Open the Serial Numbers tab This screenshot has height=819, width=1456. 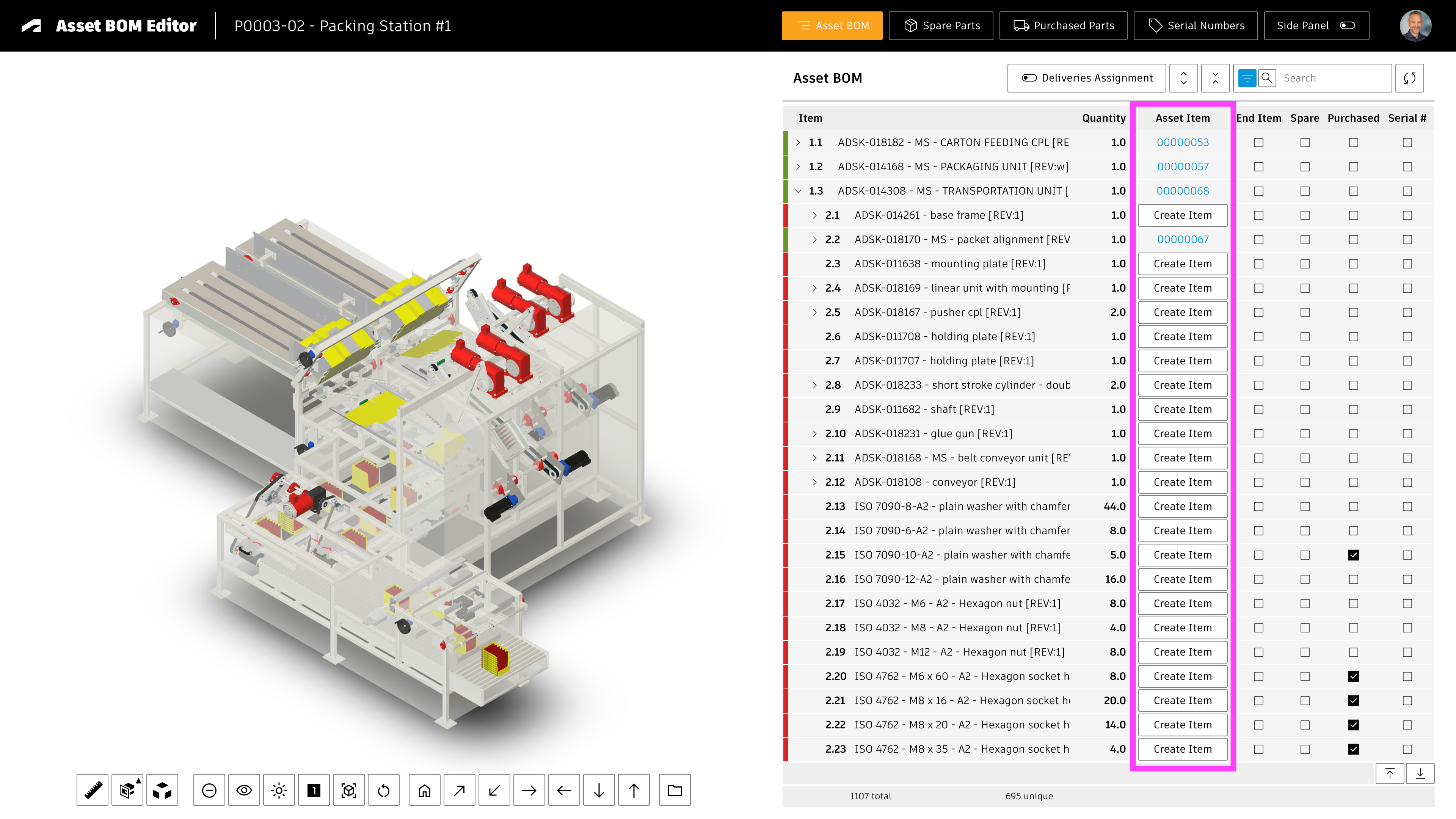[x=1196, y=25]
